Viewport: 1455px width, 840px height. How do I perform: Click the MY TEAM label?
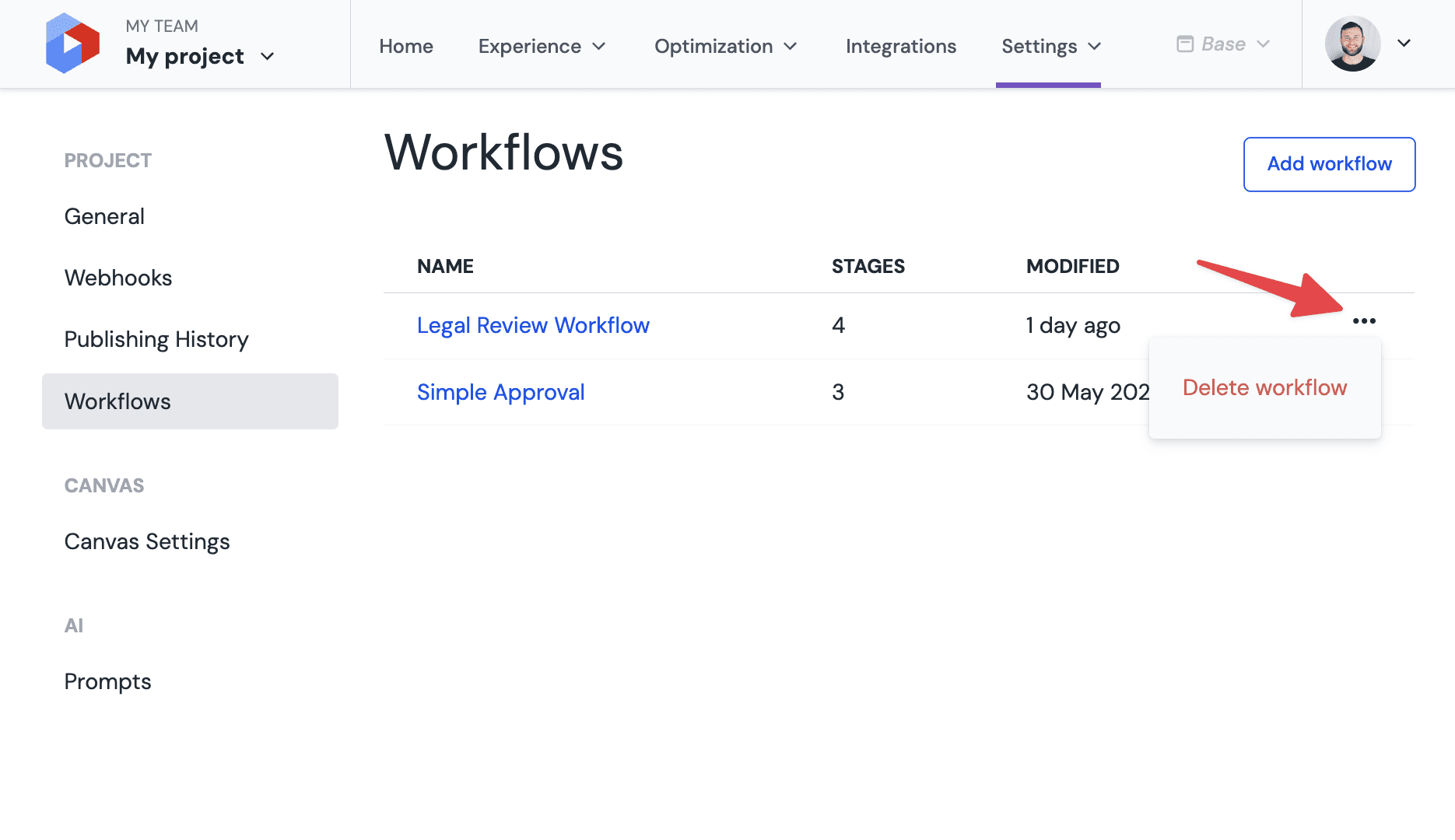162,26
